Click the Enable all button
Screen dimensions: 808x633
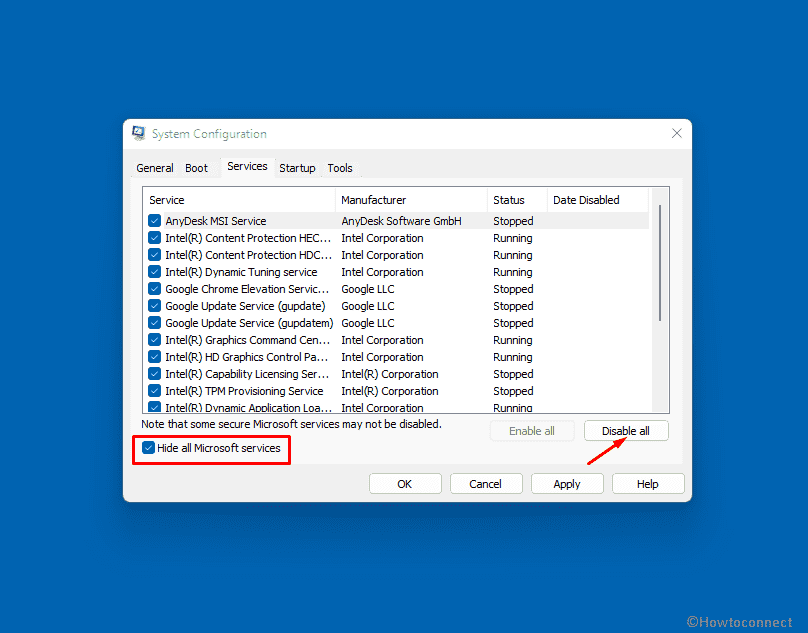(x=532, y=431)
